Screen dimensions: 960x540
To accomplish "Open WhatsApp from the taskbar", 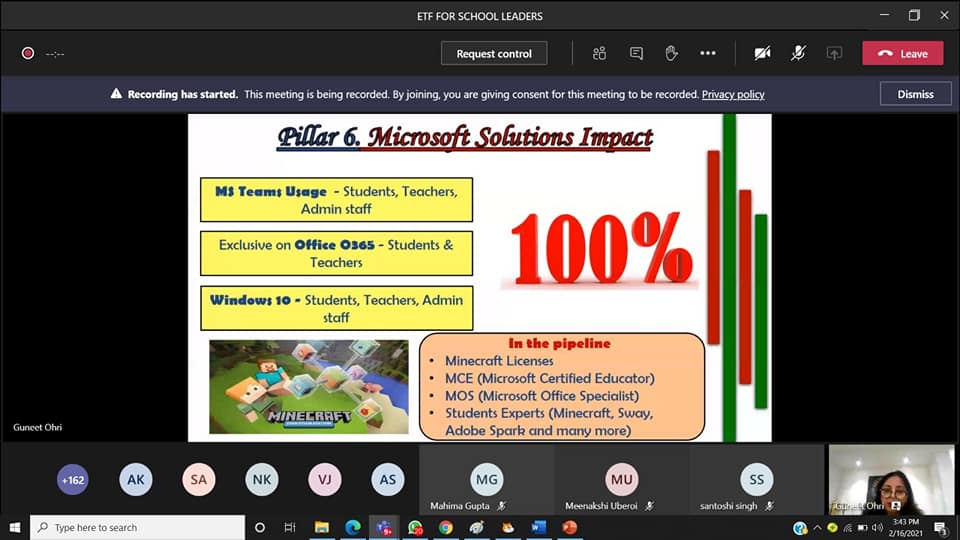I will 415,527.
